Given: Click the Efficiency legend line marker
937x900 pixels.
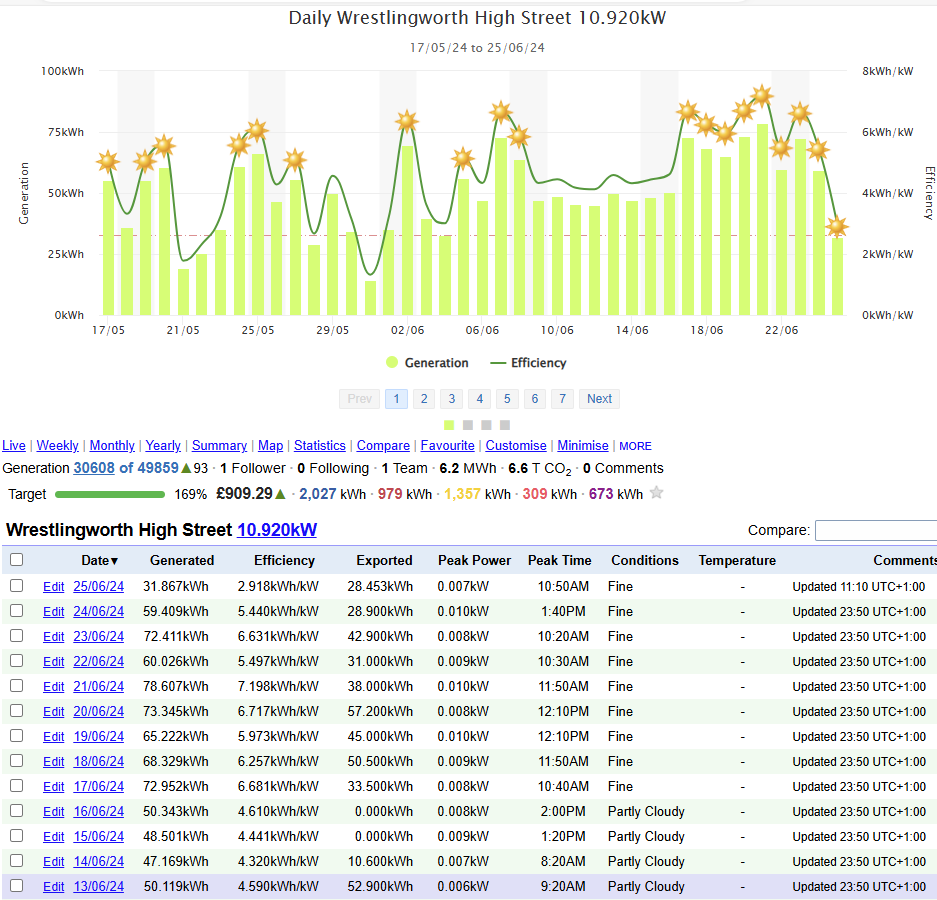Looking at the screenshot, I should 498,363.
